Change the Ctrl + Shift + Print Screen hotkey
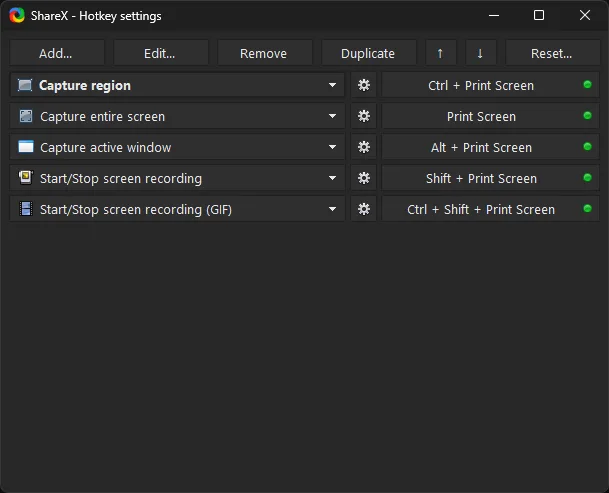Viewport: 609px width, 493px height. [491, 209]
